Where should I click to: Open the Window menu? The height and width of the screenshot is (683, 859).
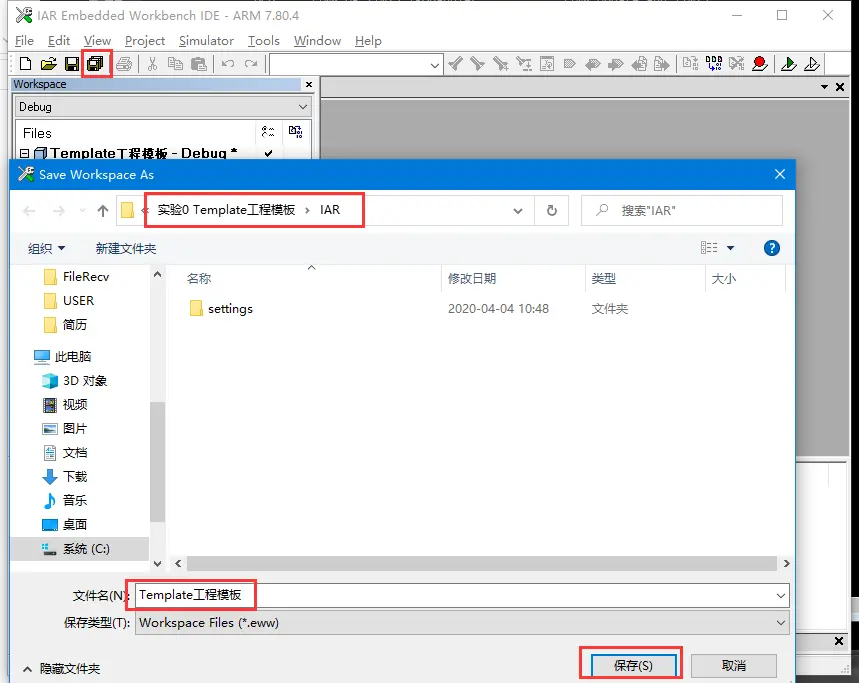tap(317, 41)
